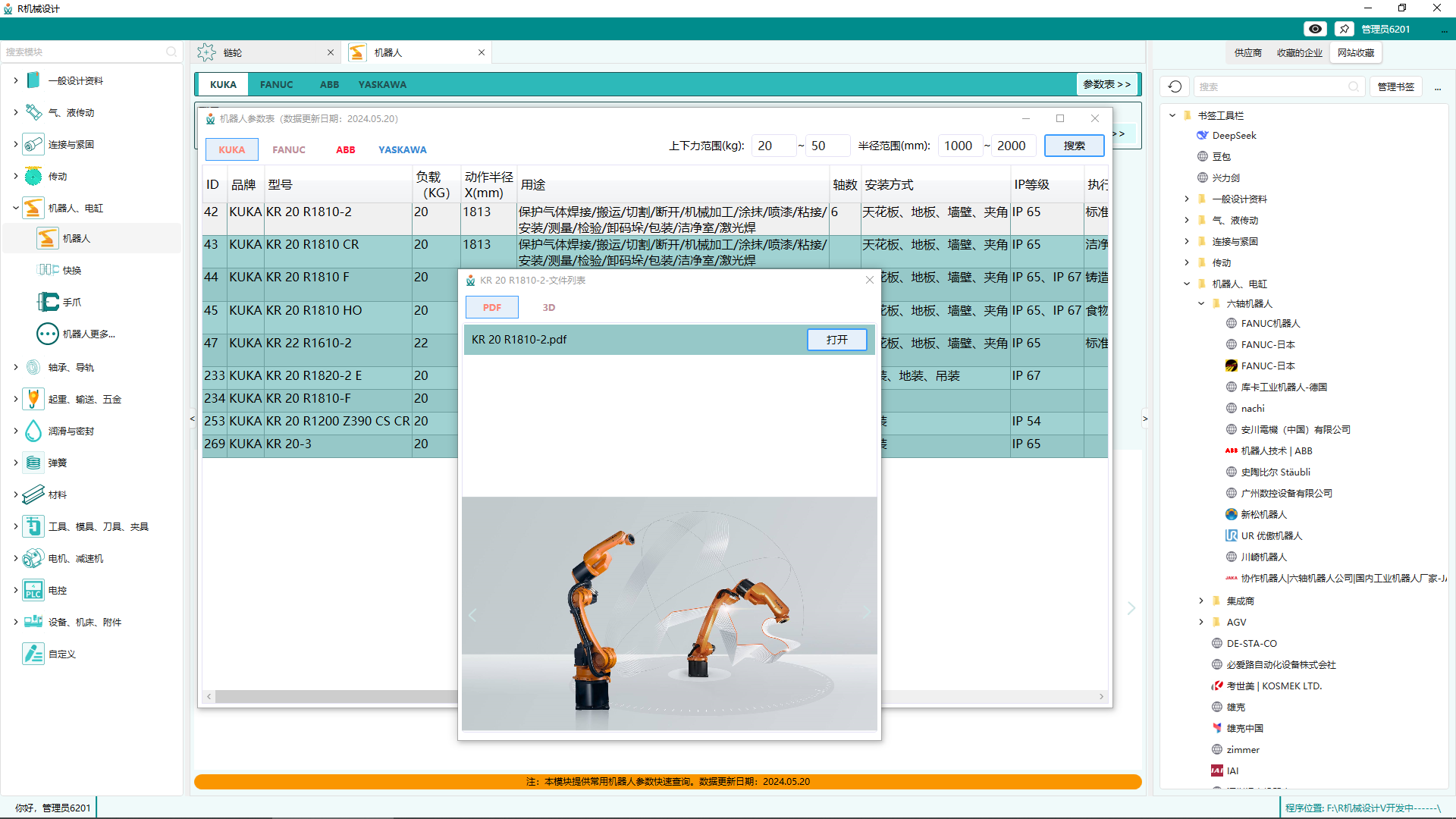Select the FANUC tab in parameter table
The height and width of the screenshot is (819, 1456).
coord(289,149)
